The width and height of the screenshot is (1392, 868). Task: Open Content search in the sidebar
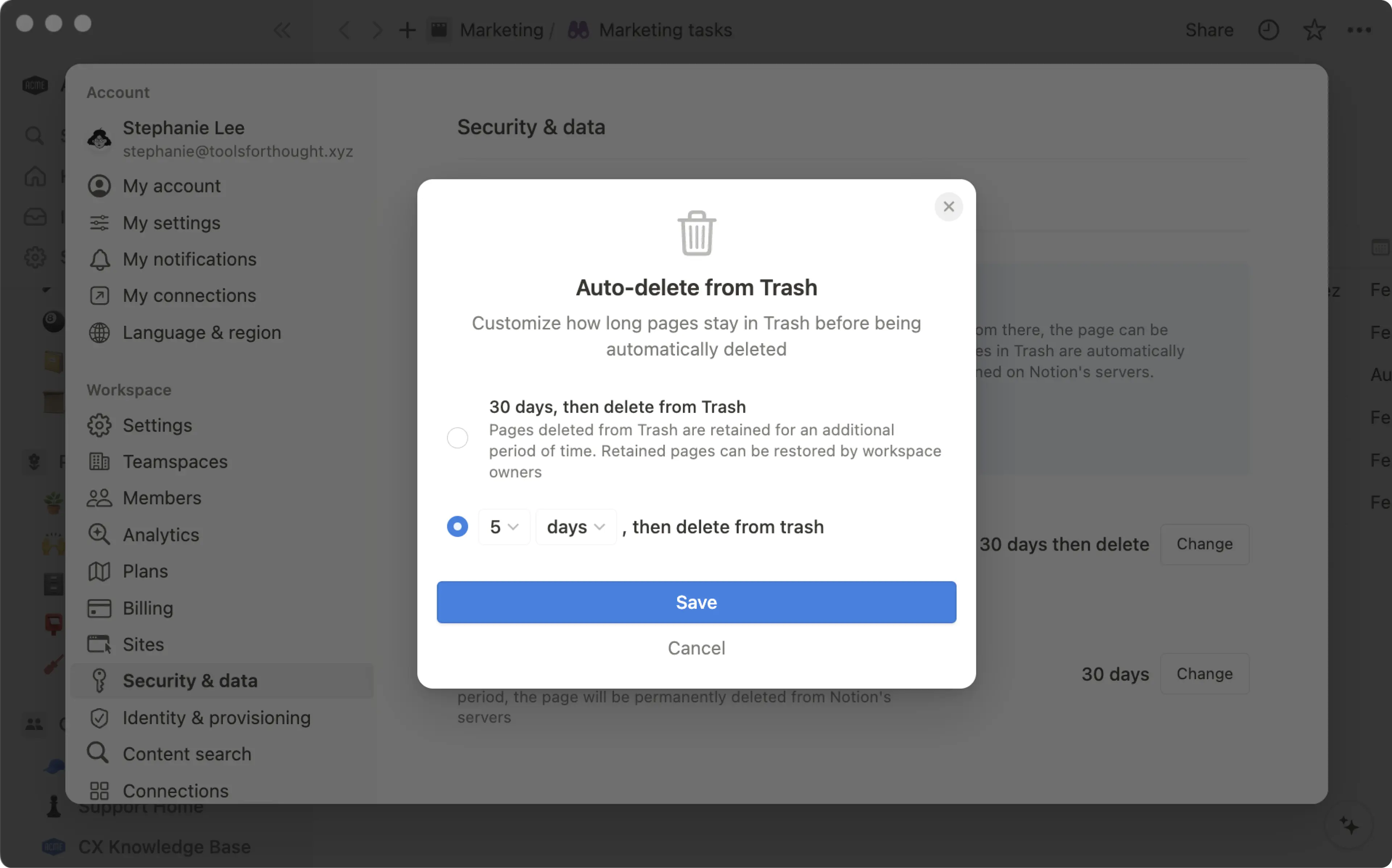[x=187, y=753]
